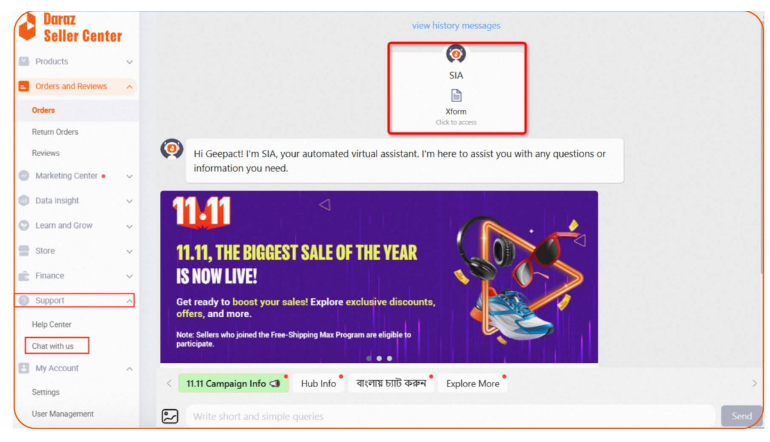Expand the Learn and Grow chevron
Screen dimensions: 770x442
(129, 226)
